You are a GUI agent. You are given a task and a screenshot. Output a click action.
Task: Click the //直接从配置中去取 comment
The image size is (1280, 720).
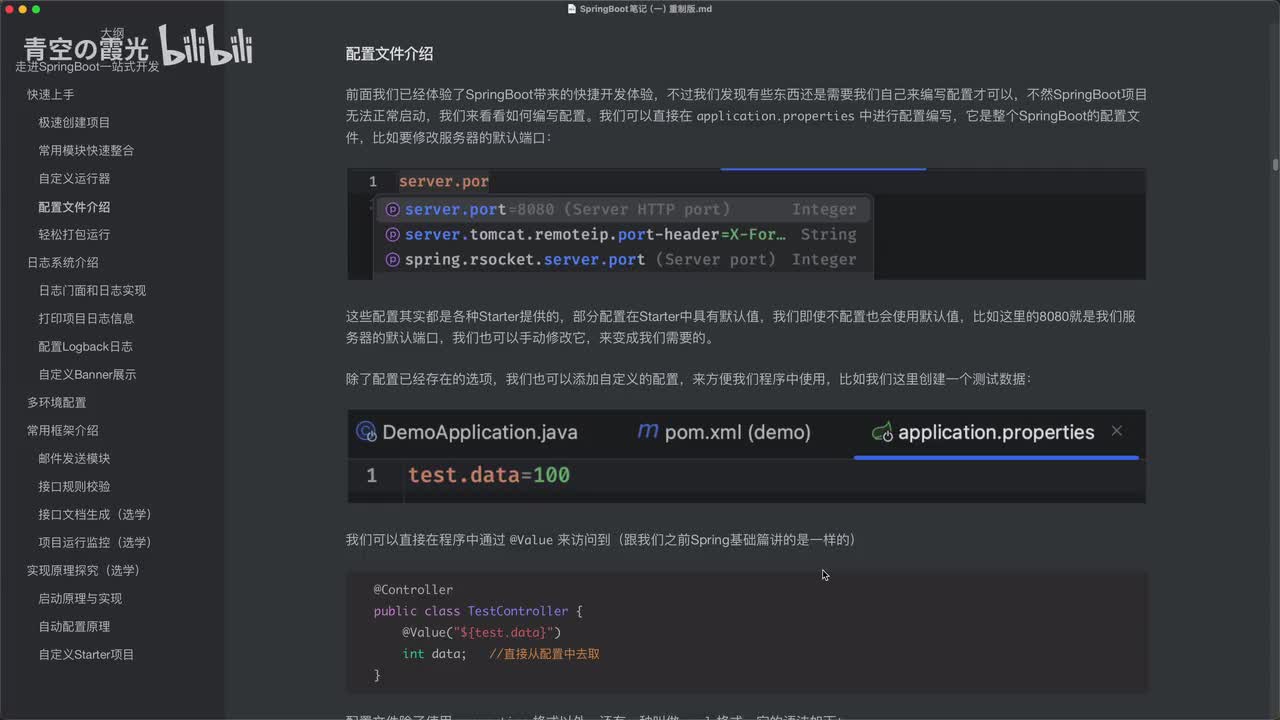[x=545, y=654]
